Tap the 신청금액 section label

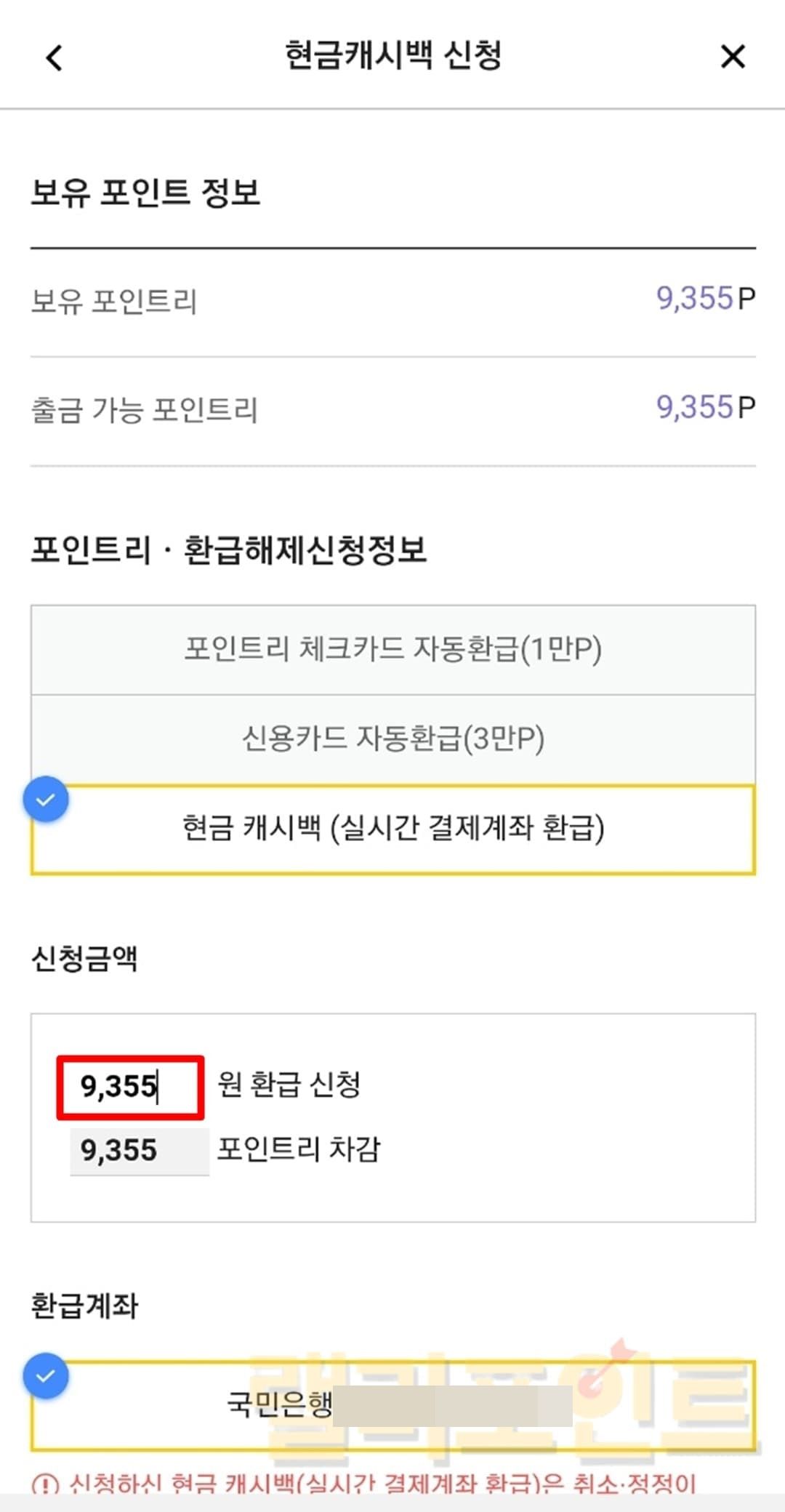84,959
